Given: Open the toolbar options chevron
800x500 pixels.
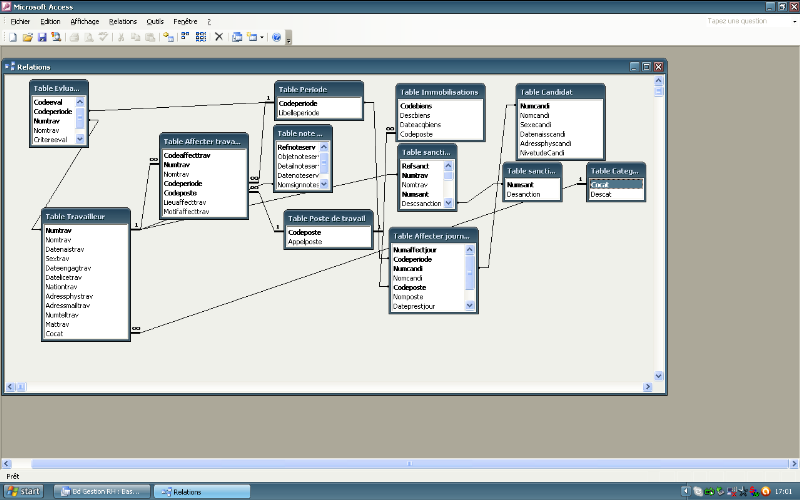Looking at the screenshot, I should click(x=289, y=38).
